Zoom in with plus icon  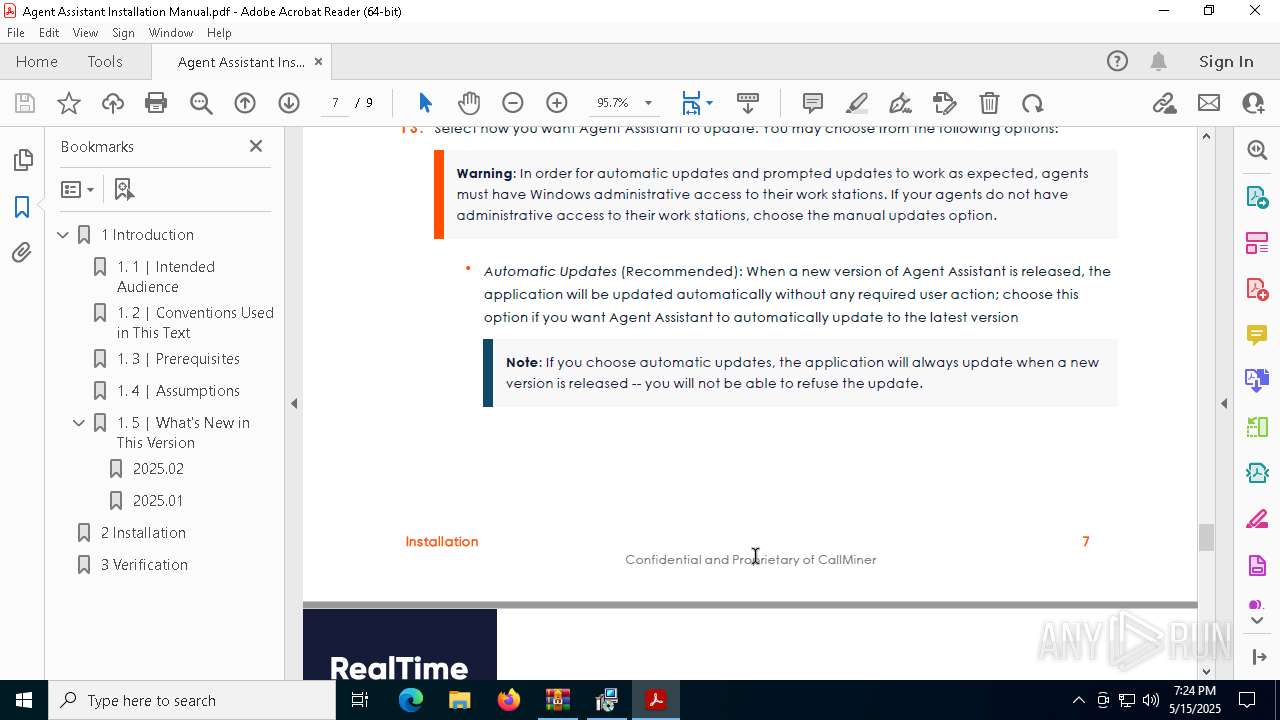point(557,103)
